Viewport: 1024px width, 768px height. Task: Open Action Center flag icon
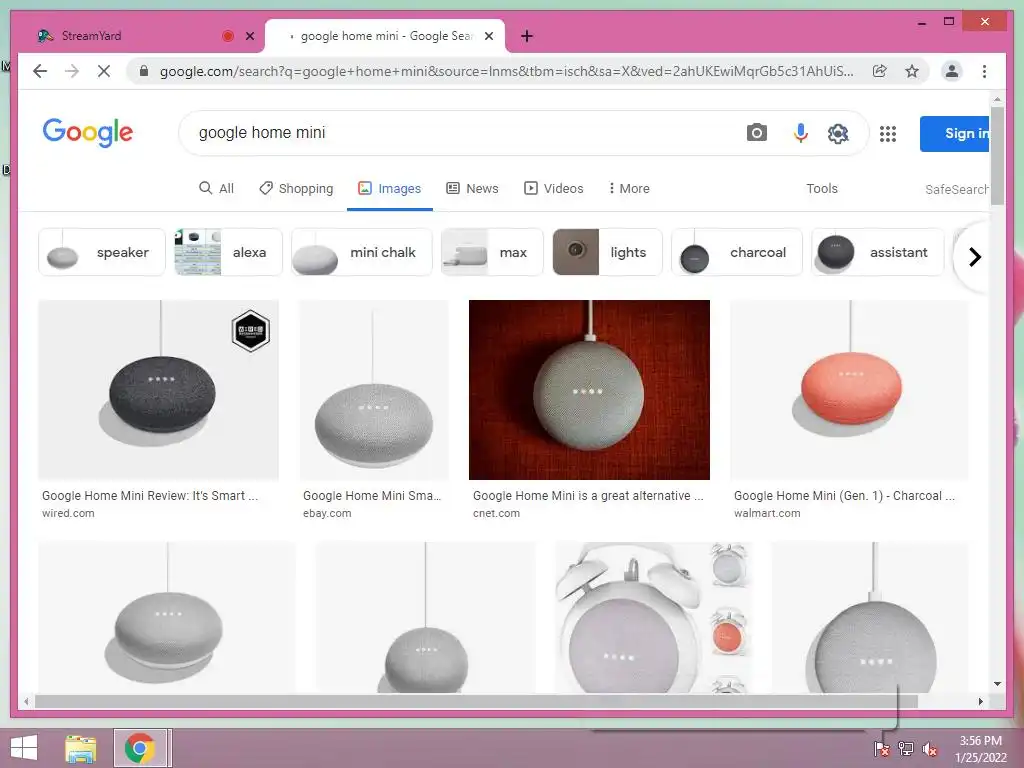pos(882,748)
